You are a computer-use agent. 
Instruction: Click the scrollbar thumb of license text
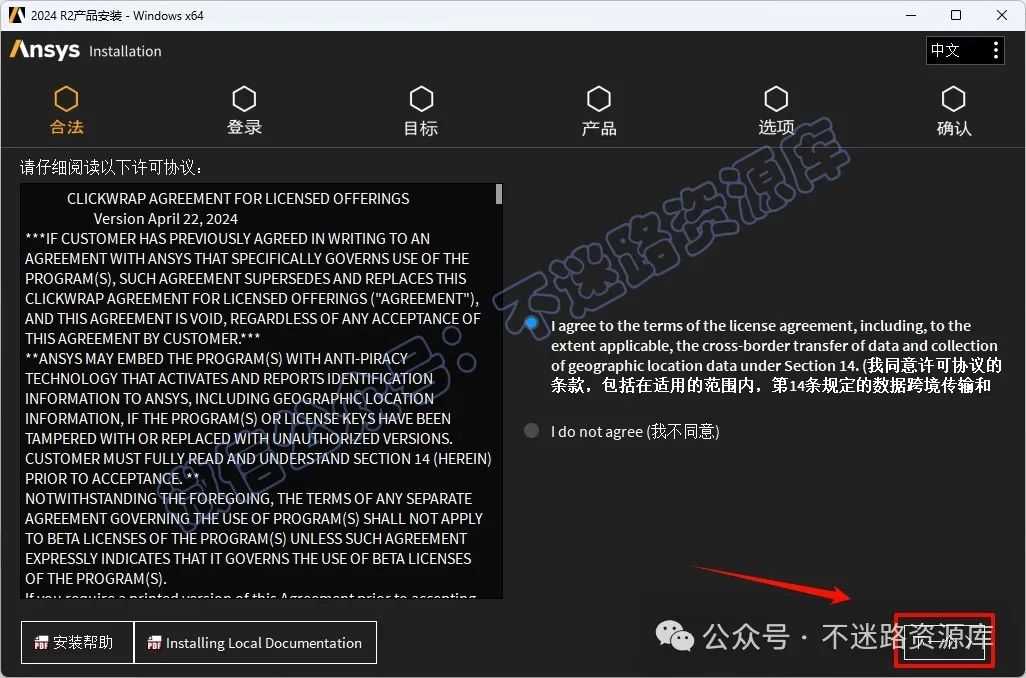click(x=499, y=194)
